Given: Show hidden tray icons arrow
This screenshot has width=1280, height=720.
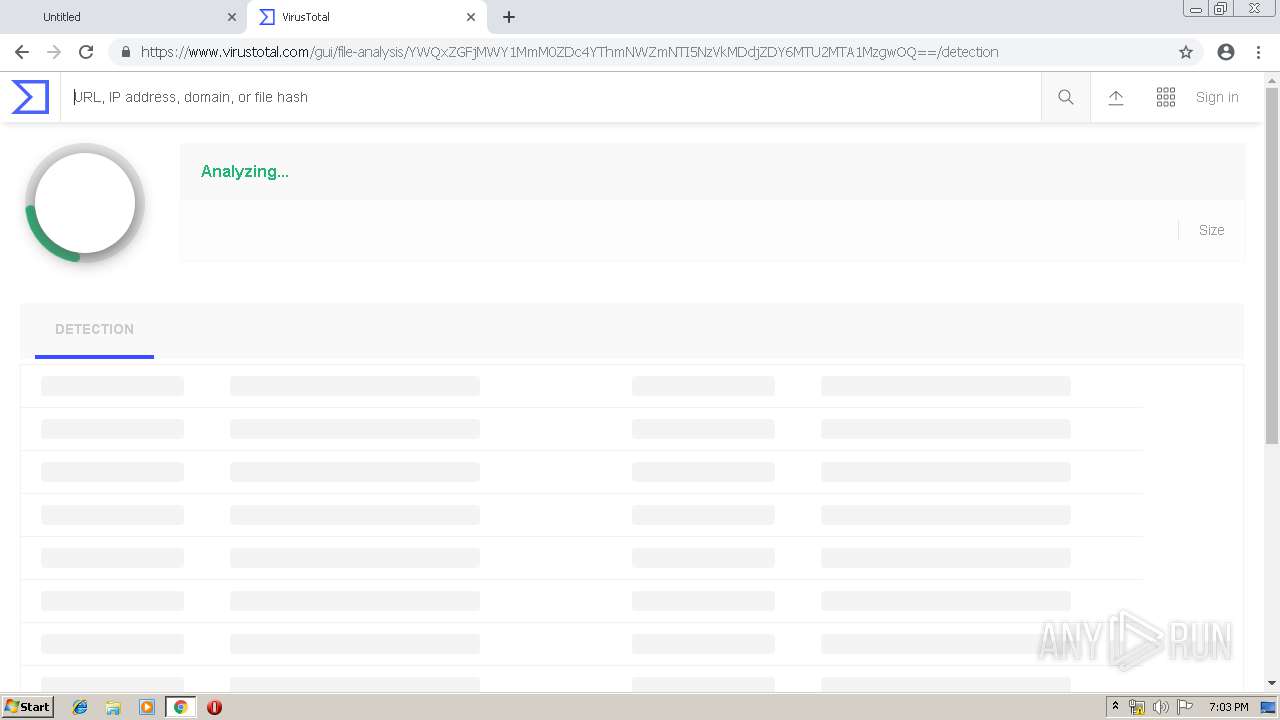Looking at the screenshot, I should pos(1115,707).
